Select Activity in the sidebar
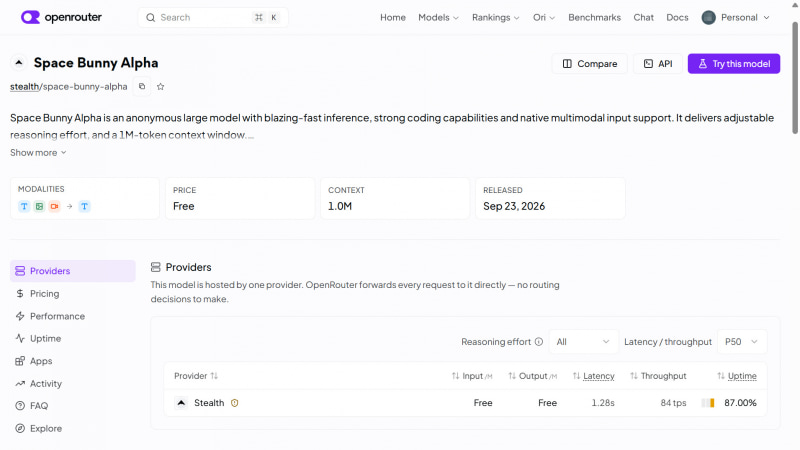The width and height of the screenshot is (800, 450). pyautogui.click(x=73, y=383)
